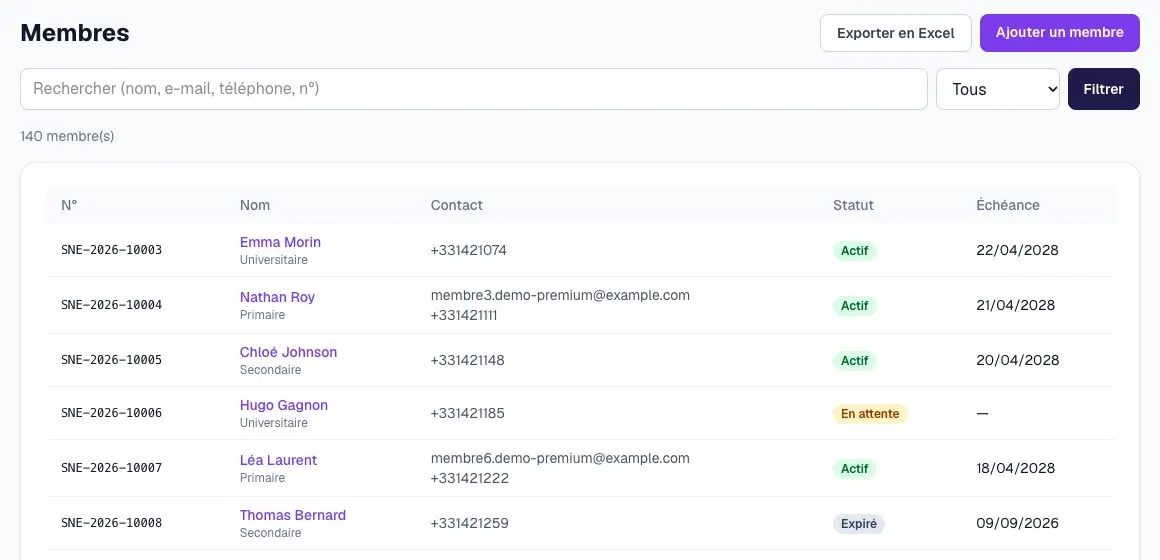This screenshot has width=1160, height=560.
Task: Open Thomas Bernard member profile
Action: (293, 515)
